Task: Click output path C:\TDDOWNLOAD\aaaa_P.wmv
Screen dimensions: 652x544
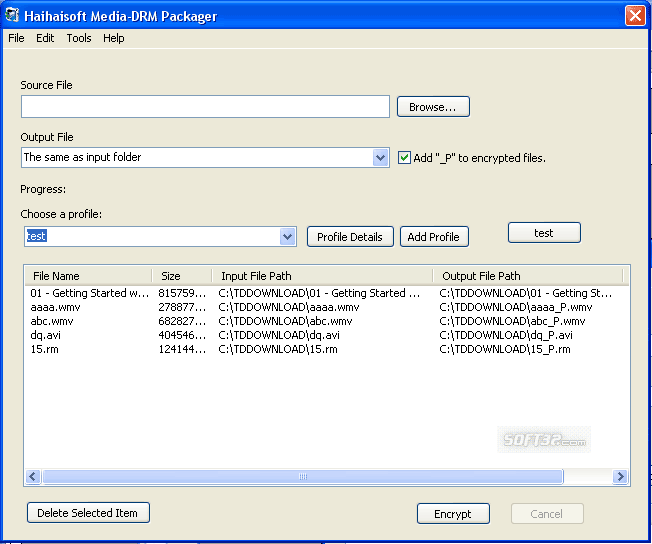Action: point(516,307)
